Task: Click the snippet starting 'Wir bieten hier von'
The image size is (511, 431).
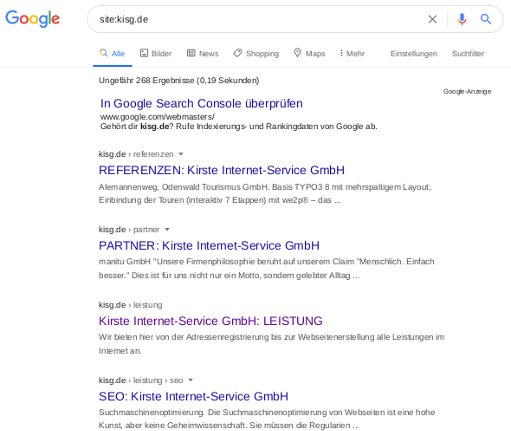Action: (271, 344)
